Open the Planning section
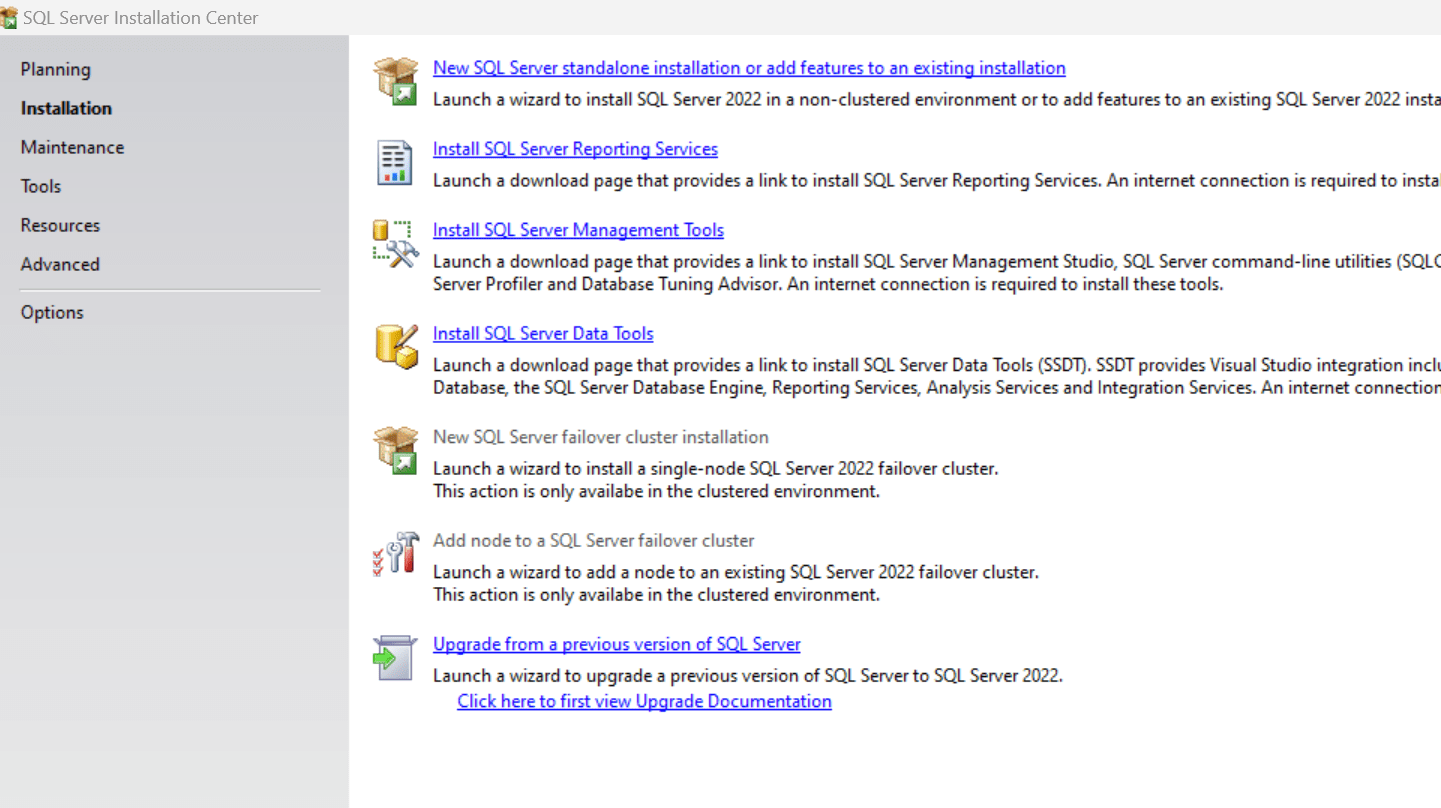 (56, 69)
